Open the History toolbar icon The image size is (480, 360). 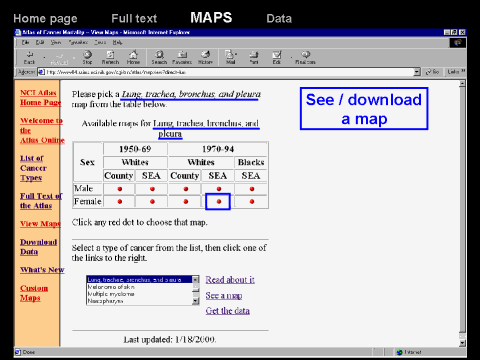pos(205,57)
